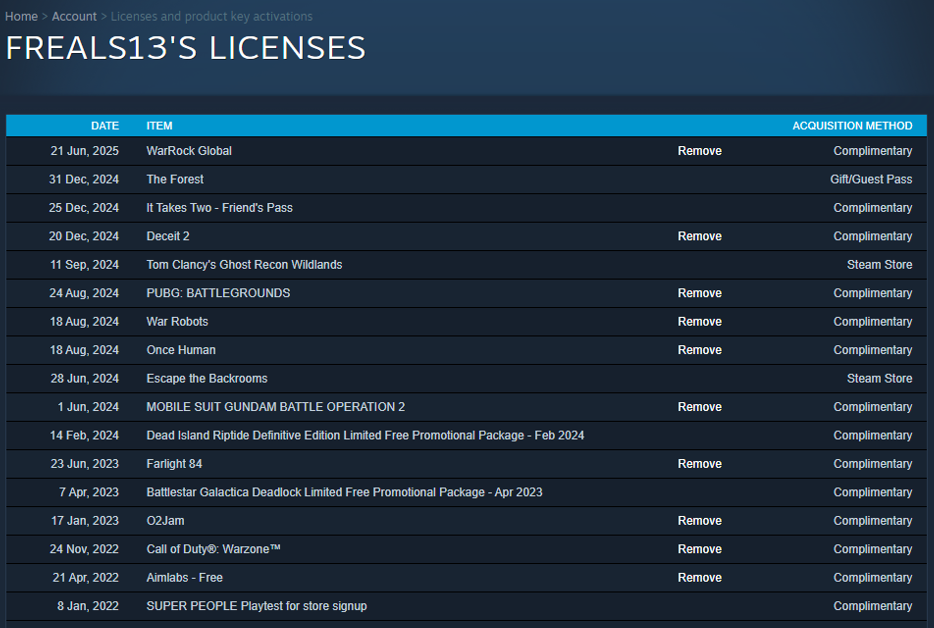Click the date 23 Jun, 2023

[x=85, y=464]
